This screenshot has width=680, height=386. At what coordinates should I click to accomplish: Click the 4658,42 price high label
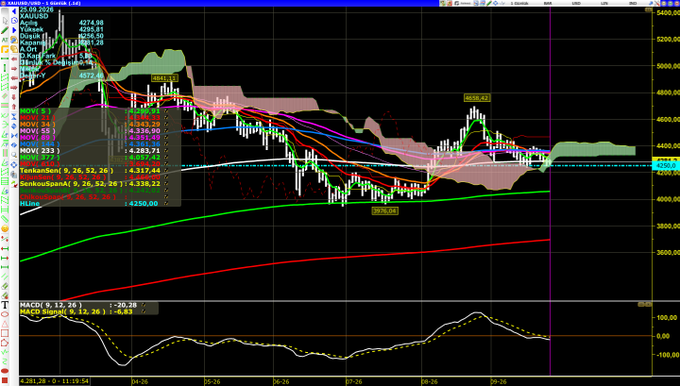click(x=477, y=98)
